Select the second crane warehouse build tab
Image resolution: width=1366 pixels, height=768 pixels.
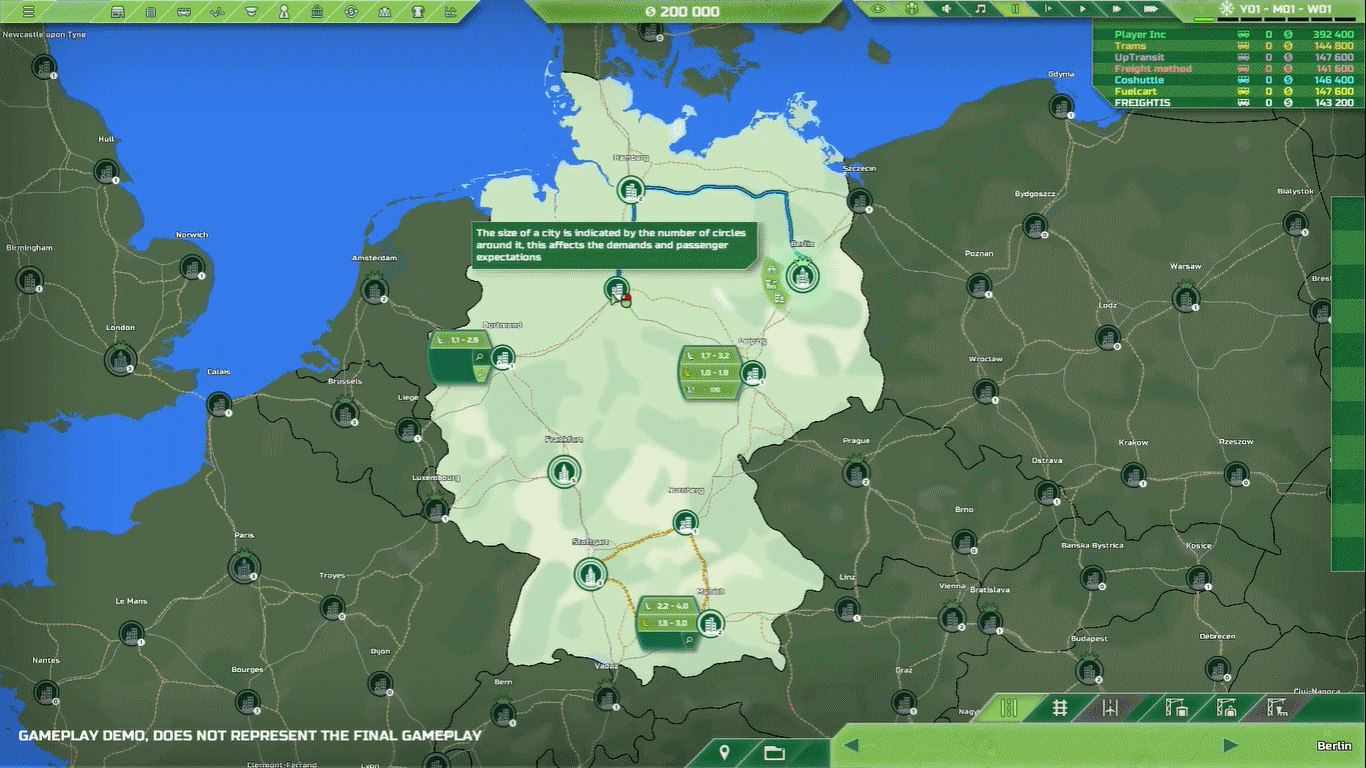click(x=1227, y=708)
